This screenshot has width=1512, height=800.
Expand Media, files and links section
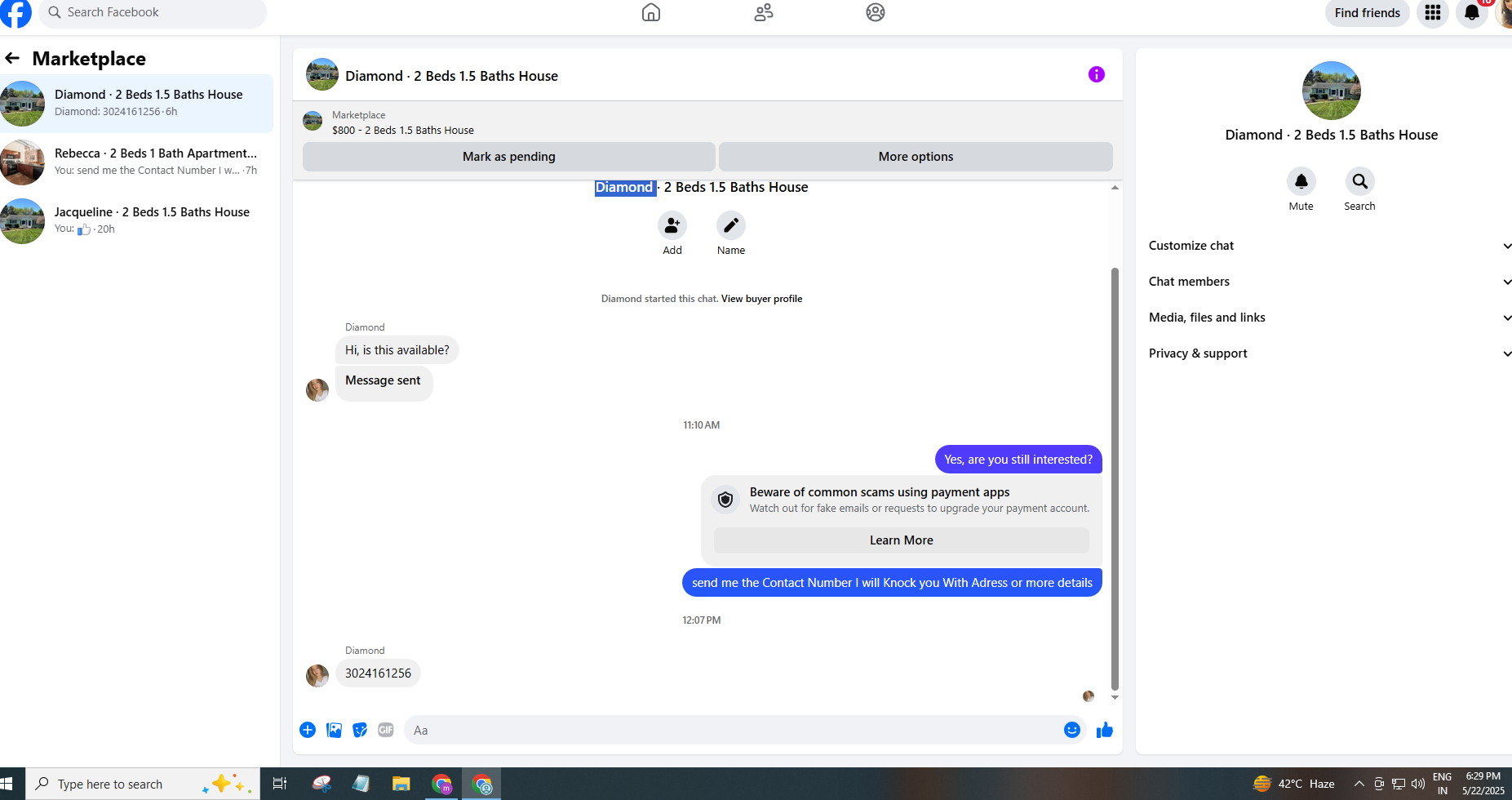[1330, 318]
